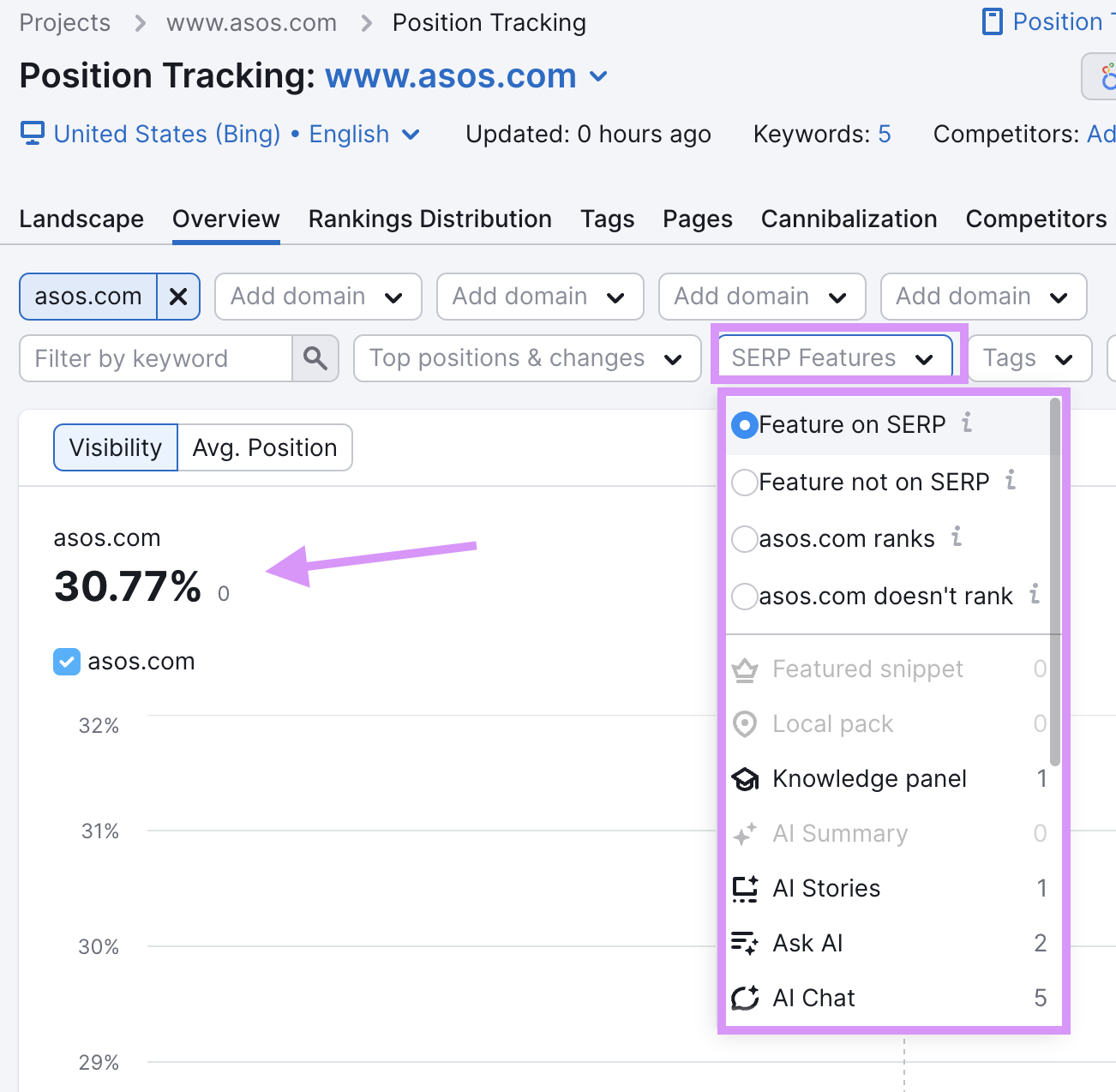
Task: Switch to the Rankings Distribution tab
Action: (429, 219)
